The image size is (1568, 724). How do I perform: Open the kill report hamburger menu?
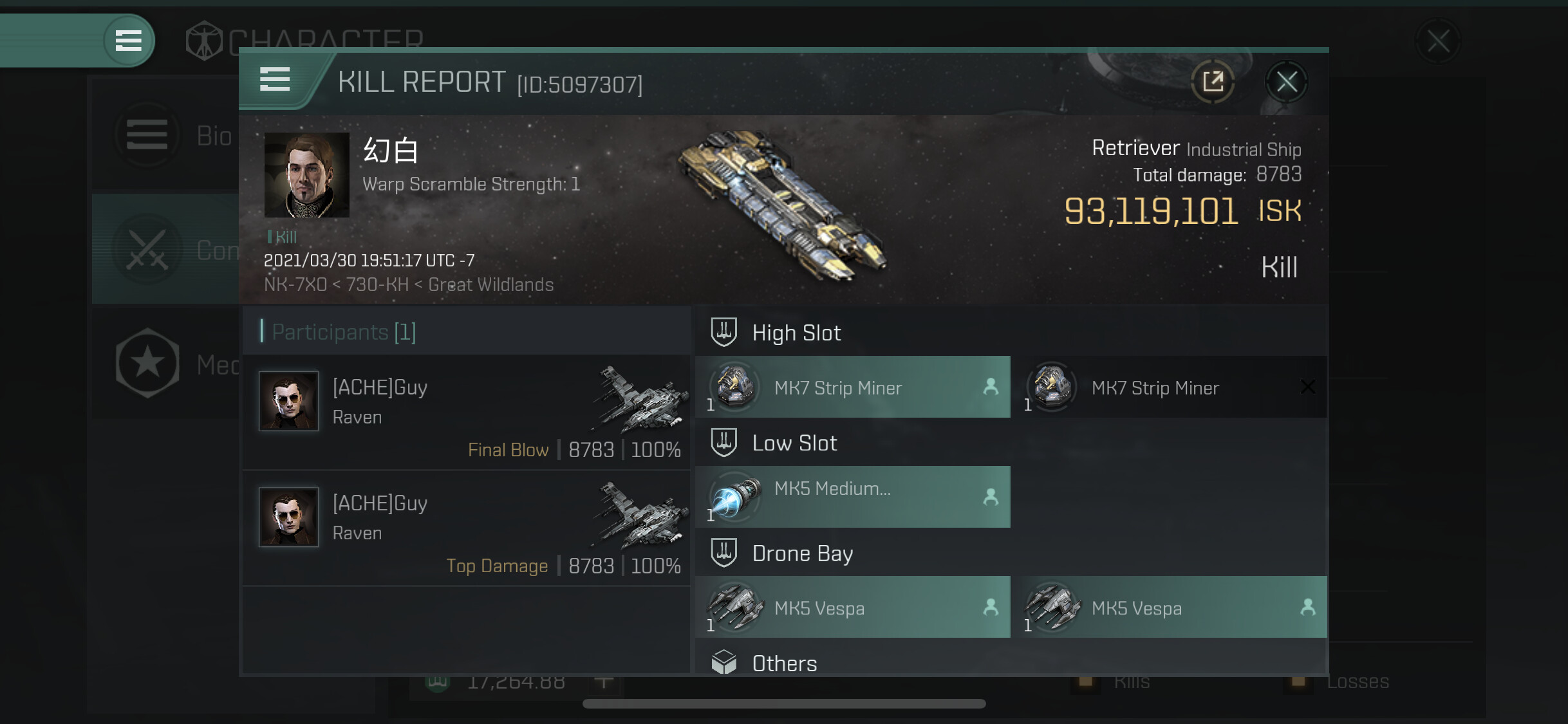pyautogui.click(x=275, y=80)
